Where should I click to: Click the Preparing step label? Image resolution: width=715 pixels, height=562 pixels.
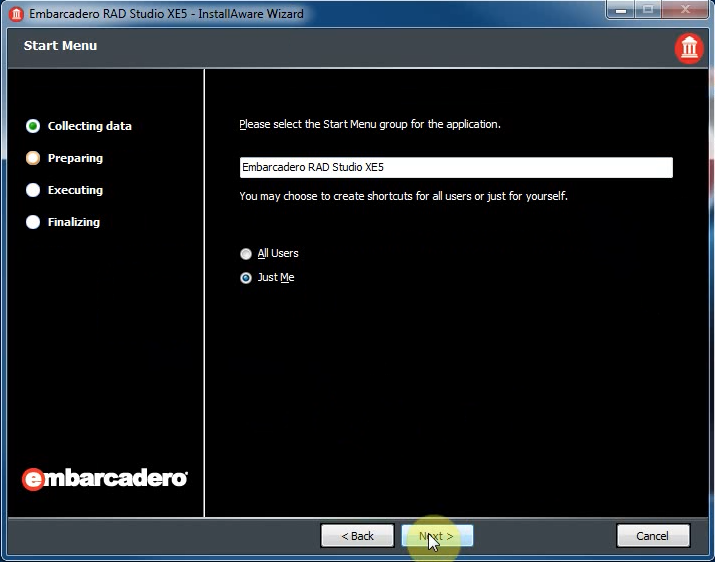pyautogui.click(x=75, y=158)
